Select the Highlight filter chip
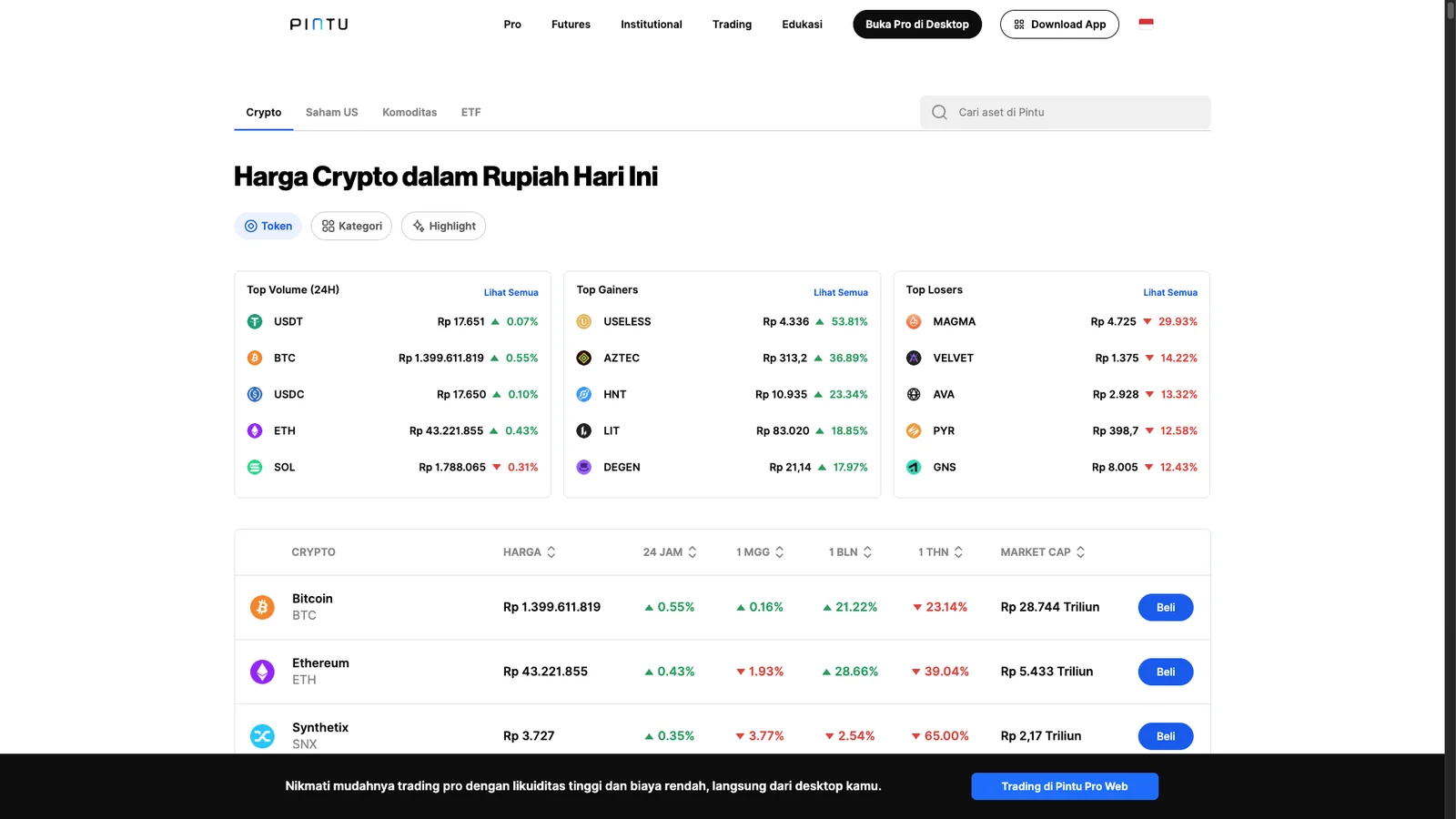The height and width of the screenshot is (819, 1456). 444,226
